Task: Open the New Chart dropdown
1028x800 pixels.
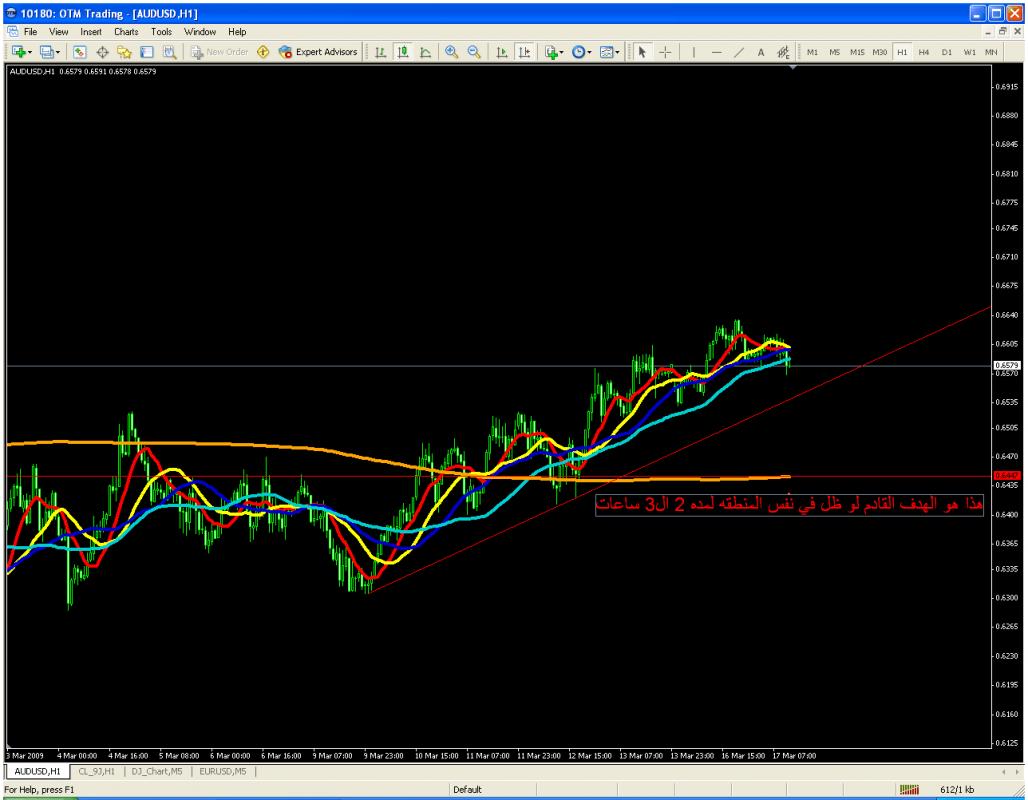Action: (x=21, y=52)
